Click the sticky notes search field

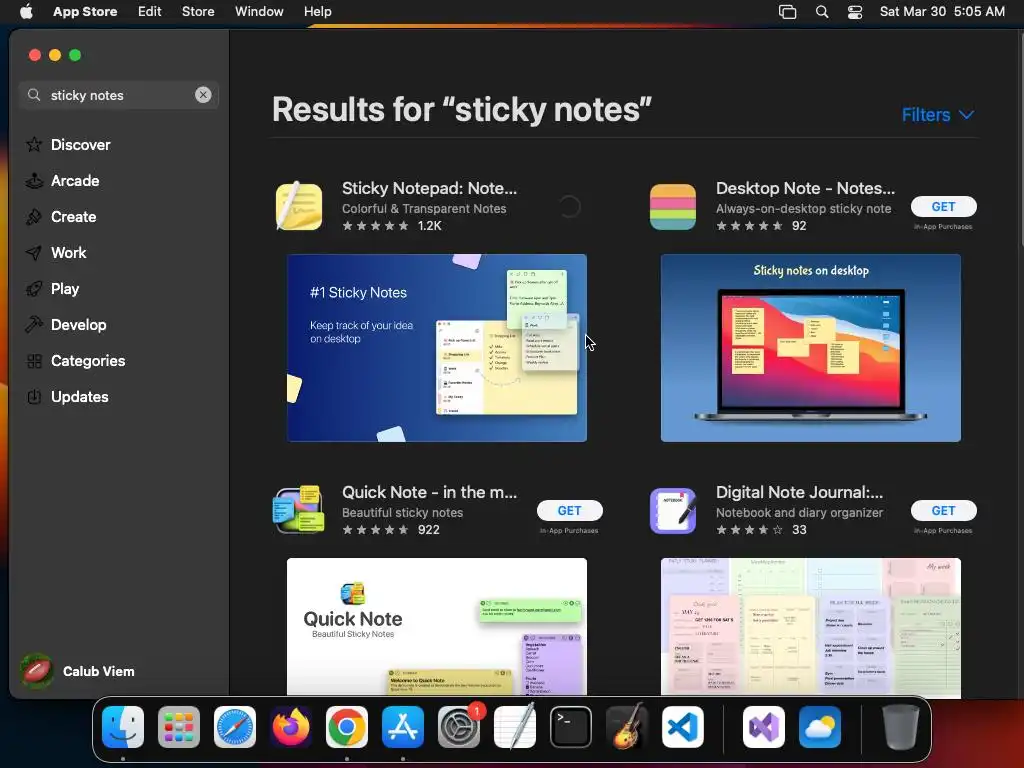[x=119, y=95]
